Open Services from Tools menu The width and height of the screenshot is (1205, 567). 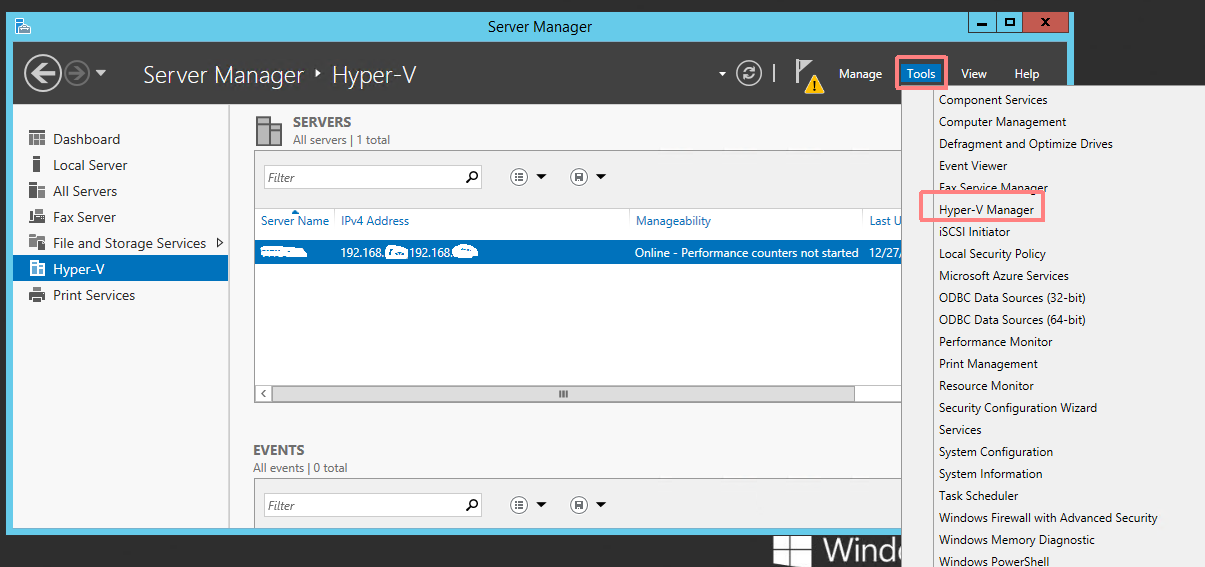[x=960, y=430]
